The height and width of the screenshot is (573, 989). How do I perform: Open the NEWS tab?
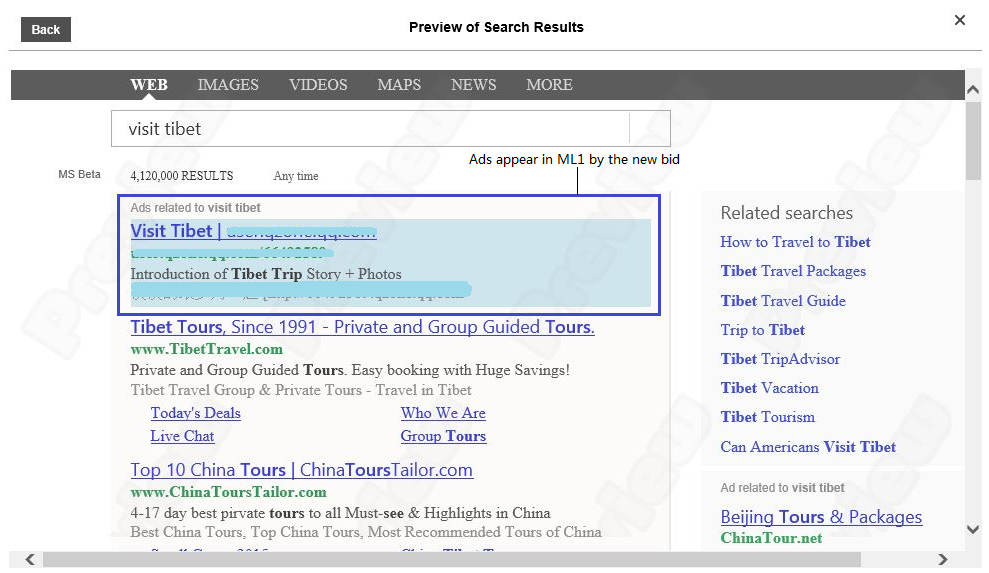click(473, 85)
